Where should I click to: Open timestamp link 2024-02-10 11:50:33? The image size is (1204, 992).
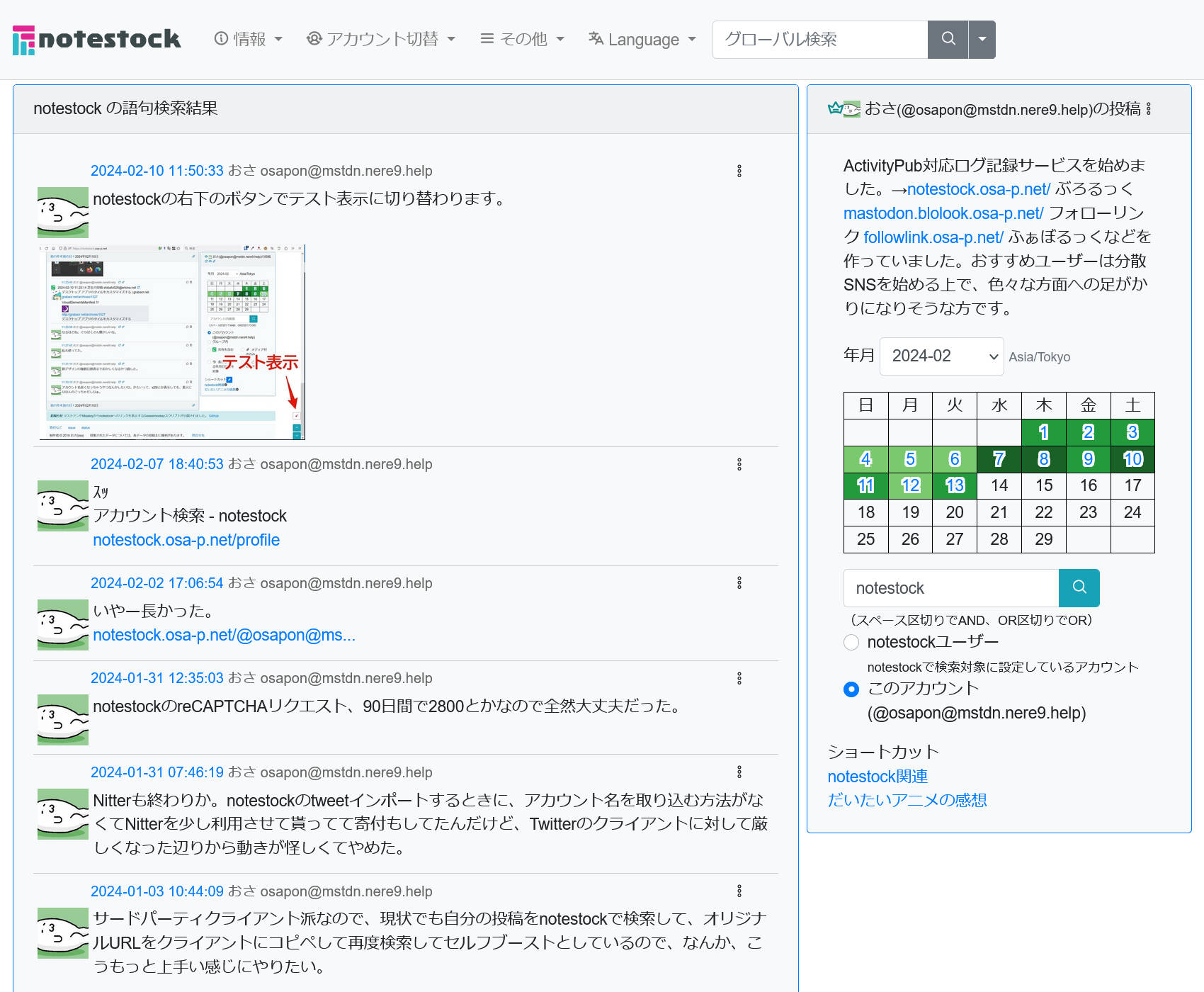click(x=157, y=171)
